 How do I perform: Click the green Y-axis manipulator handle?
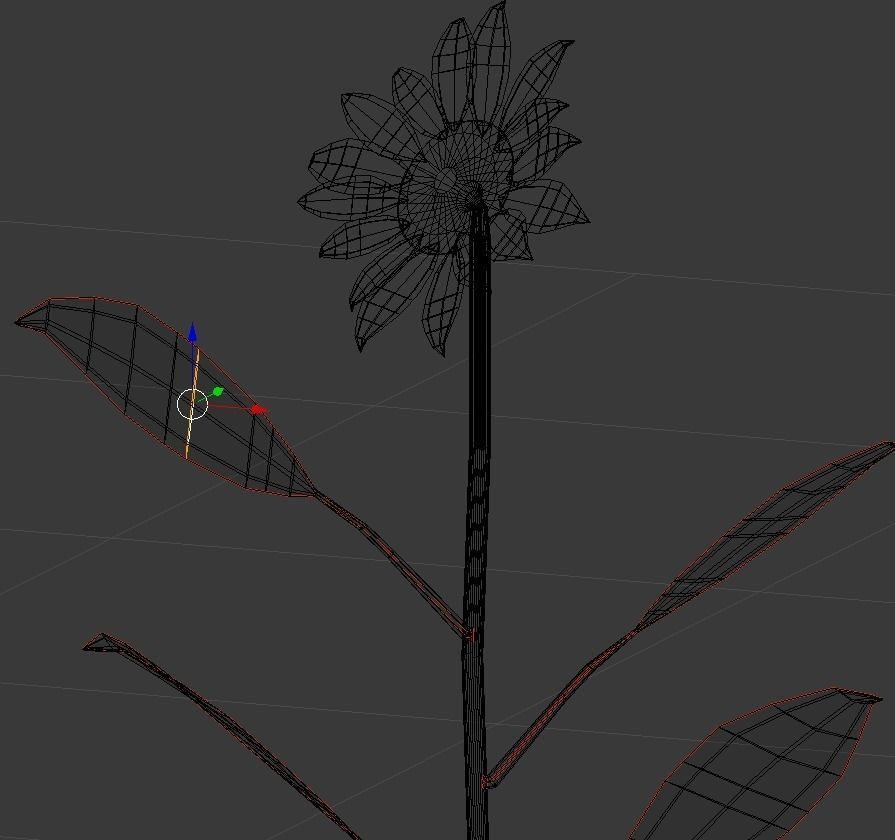pos(218,391)
